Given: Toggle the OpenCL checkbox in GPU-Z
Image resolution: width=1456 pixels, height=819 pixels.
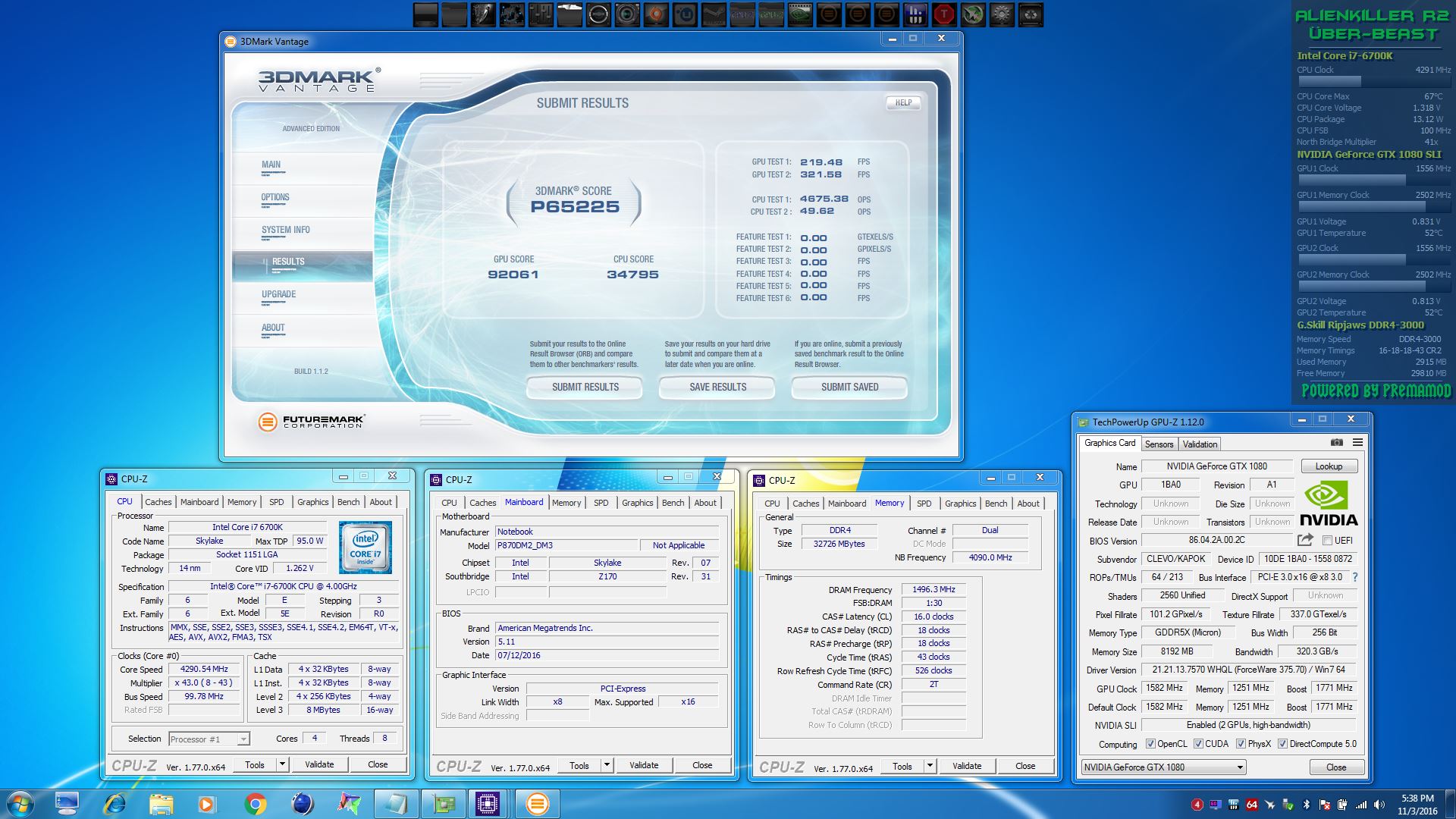Looking at the screenshot, I should 1150,744.
